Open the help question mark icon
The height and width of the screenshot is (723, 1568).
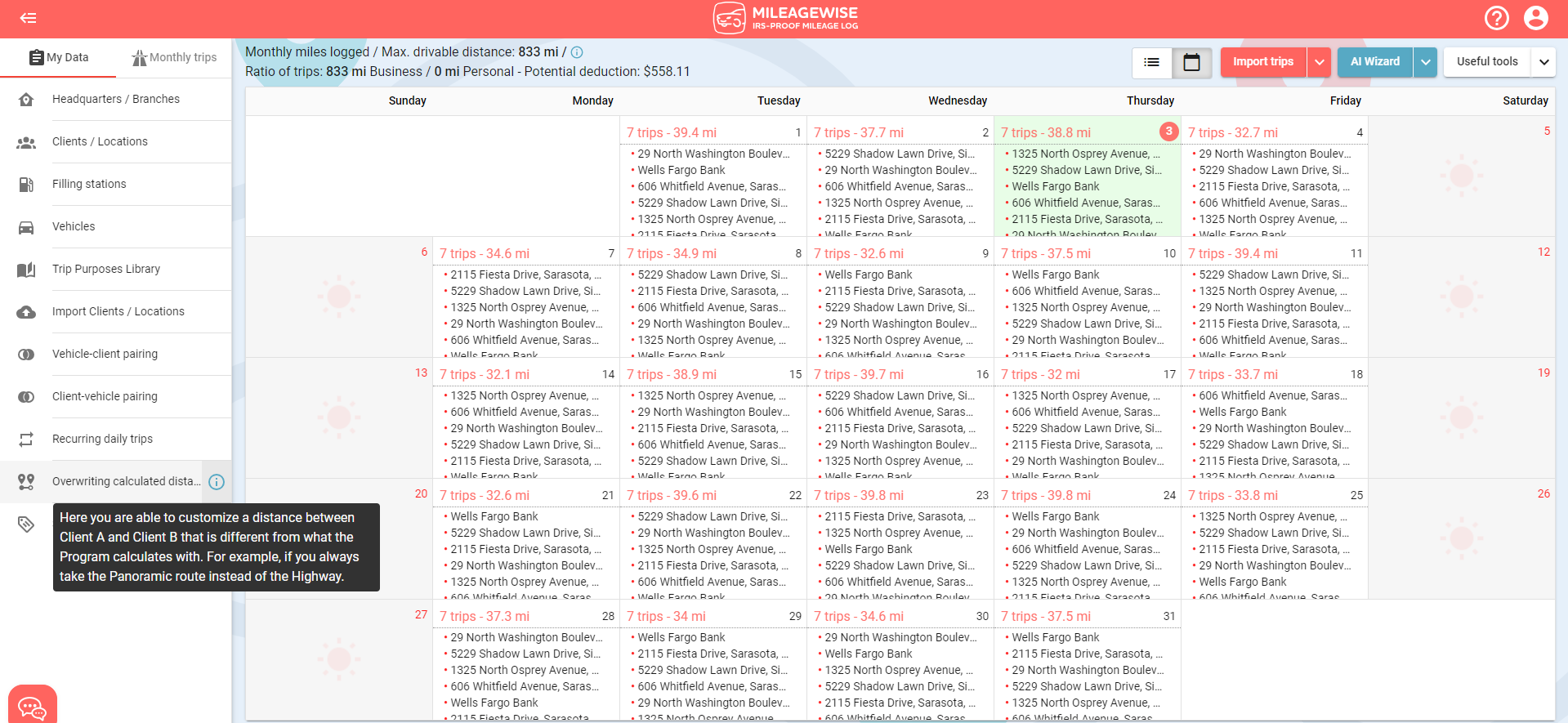click(1496, 18)
